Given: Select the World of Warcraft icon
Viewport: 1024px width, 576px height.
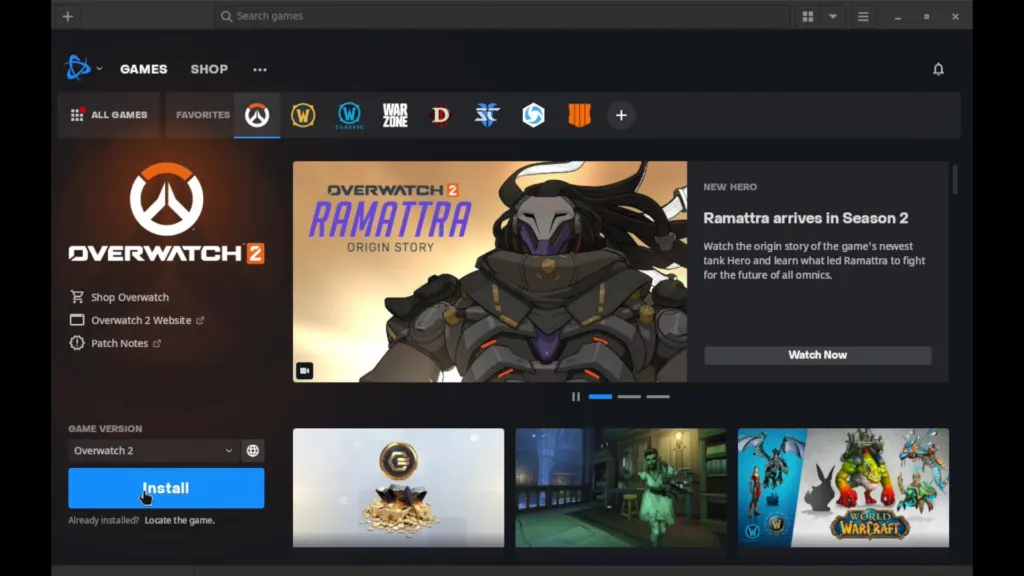Looking at the screenshot, I should pyautogui.click(x=303, y=115).
